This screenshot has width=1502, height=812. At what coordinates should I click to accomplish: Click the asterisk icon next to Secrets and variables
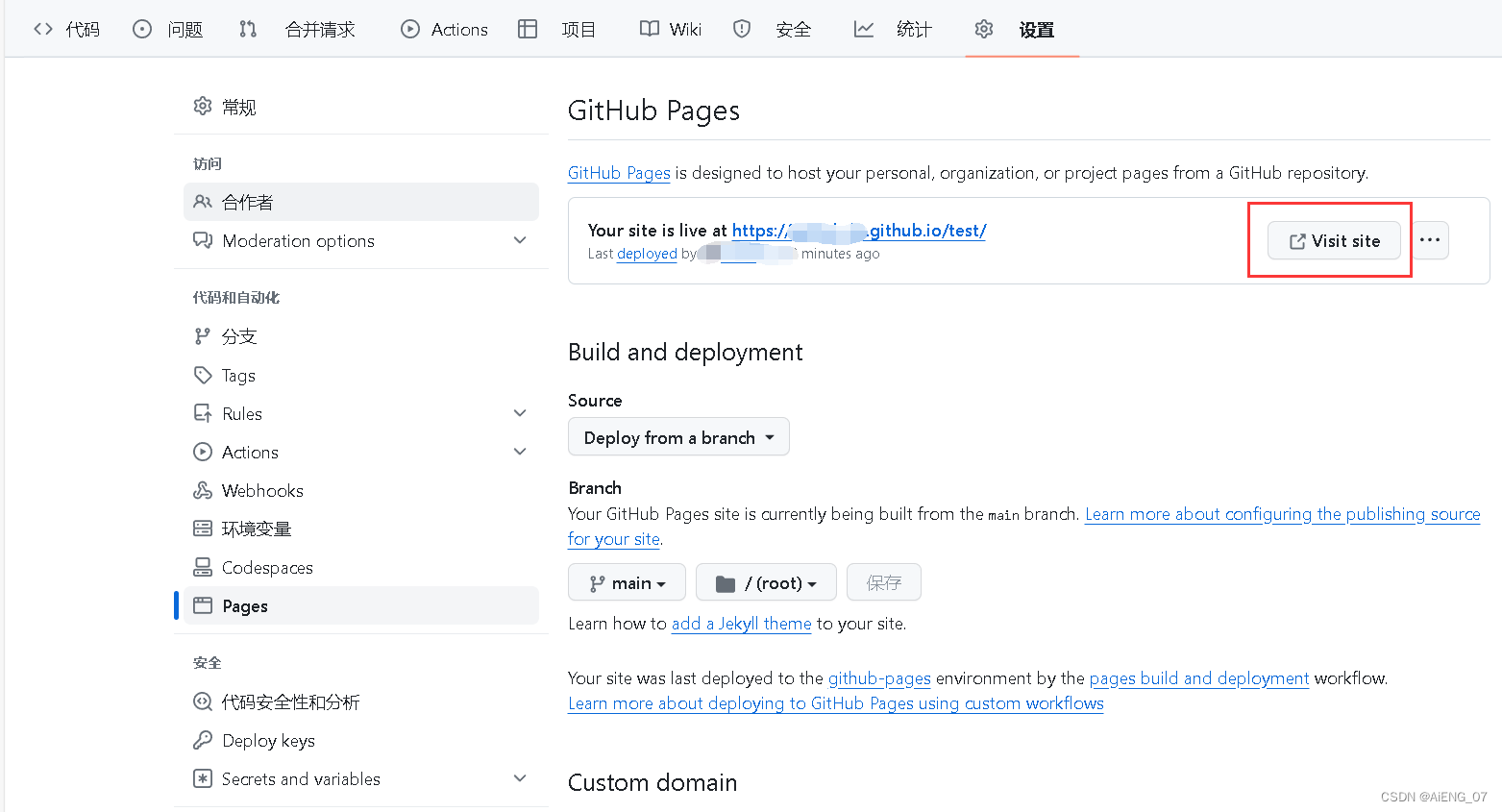(203, 778)
